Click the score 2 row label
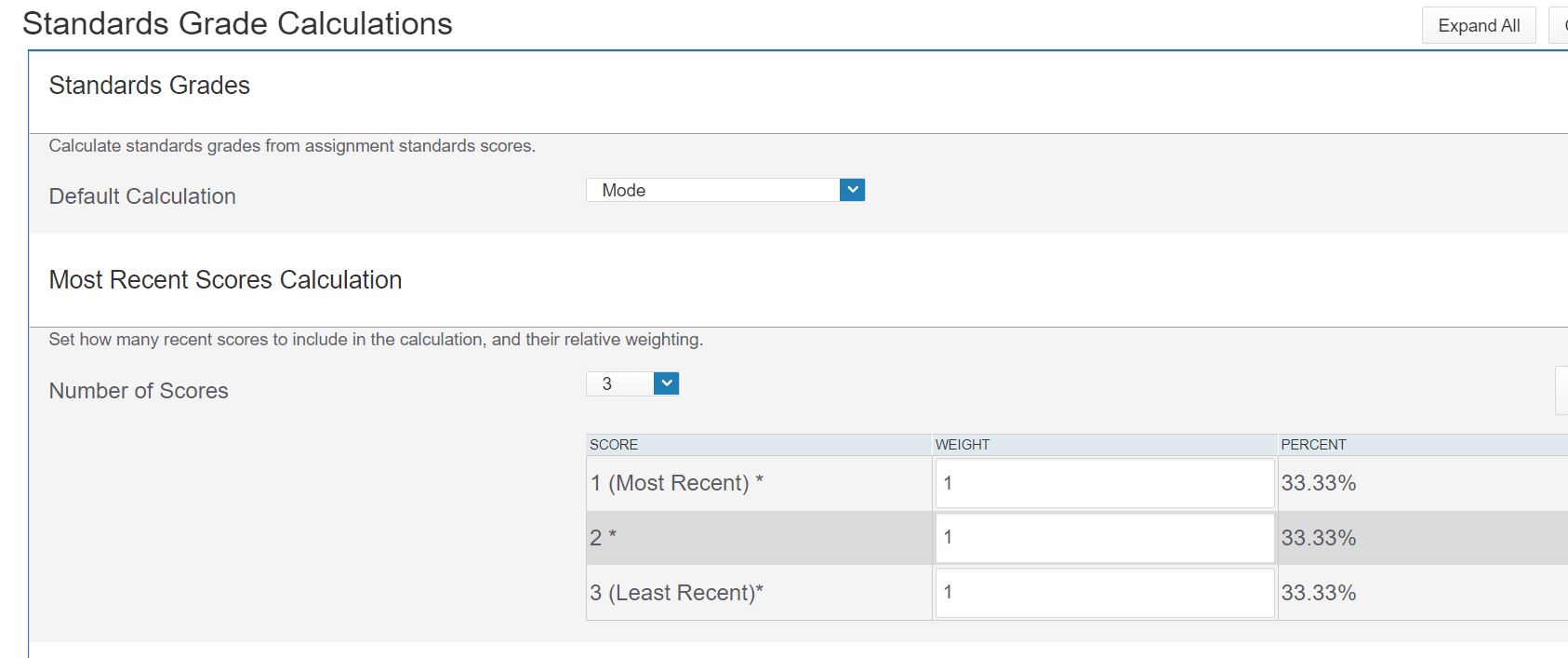The height and width of the screenshot is (658, 1568). click(603, 538)
